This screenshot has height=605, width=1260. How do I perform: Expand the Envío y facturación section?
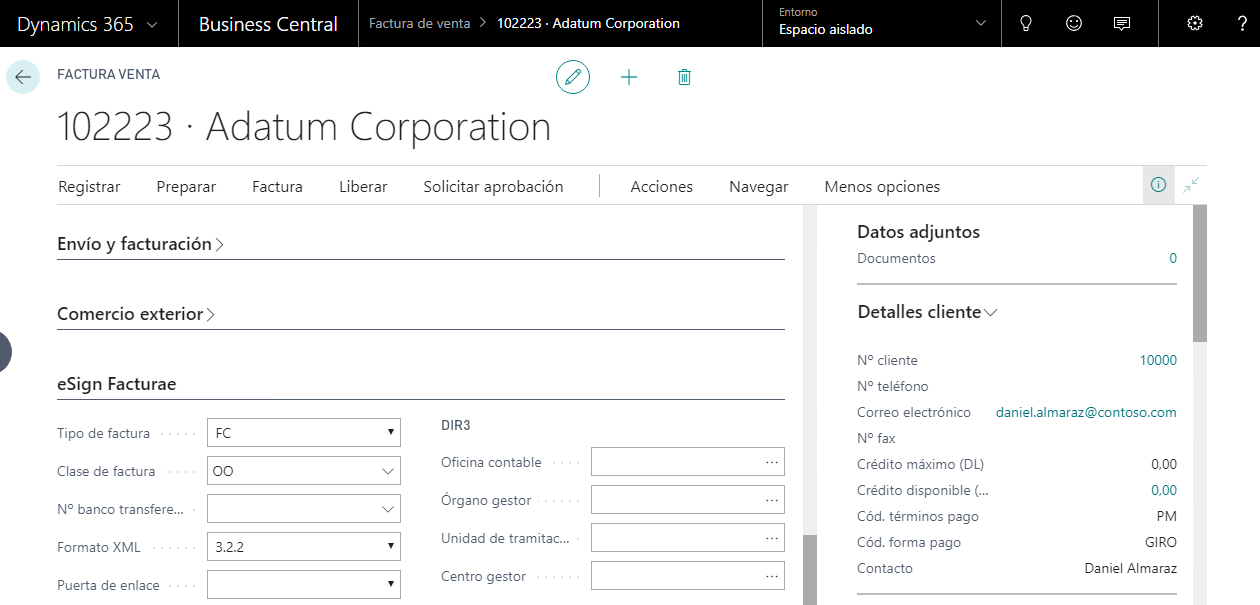point(140,244)
